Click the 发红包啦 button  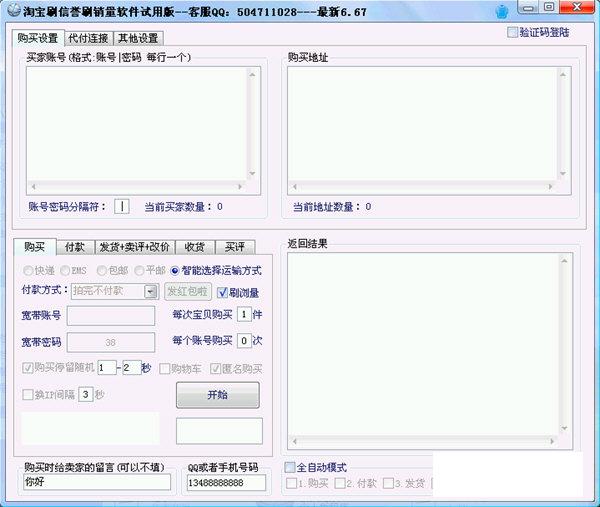pos(188,291)
